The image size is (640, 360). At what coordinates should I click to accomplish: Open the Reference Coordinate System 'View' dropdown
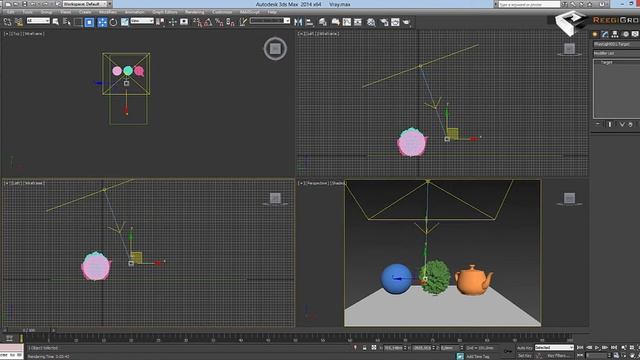(x=142, y=20)
